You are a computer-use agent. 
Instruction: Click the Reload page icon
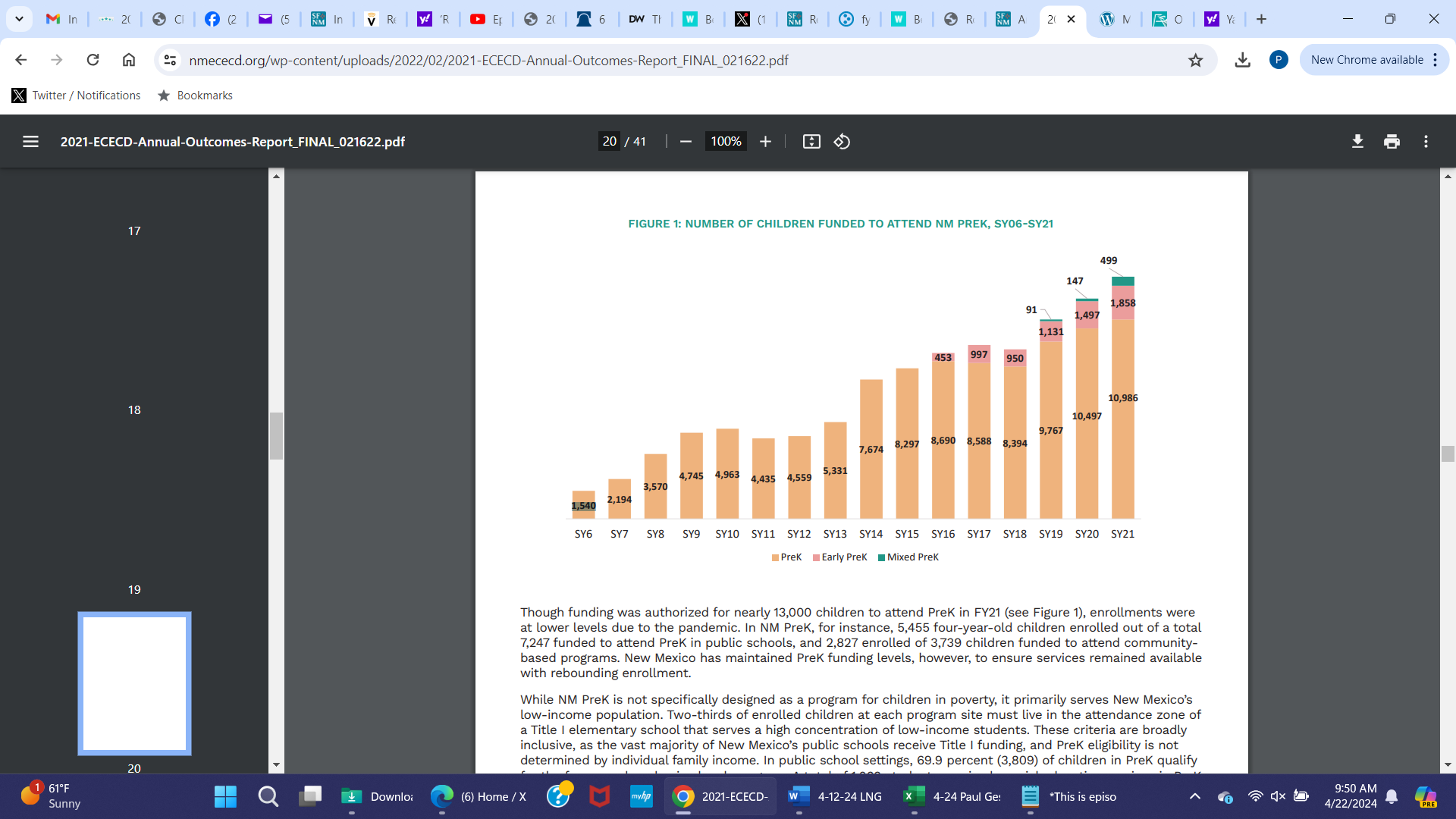tap(93, 60)
